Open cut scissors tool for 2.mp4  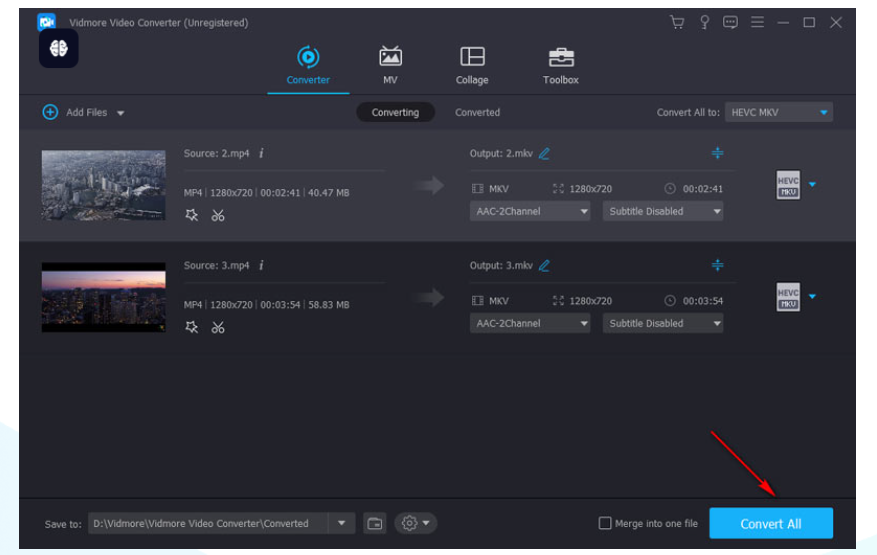coord(218,215)
